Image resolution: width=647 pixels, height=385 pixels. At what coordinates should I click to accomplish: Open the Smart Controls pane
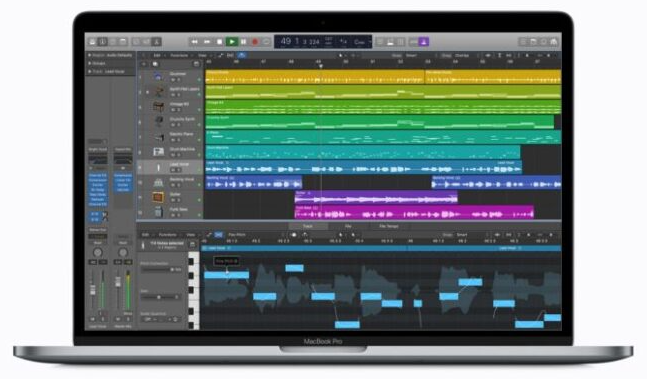click(136, 42)
